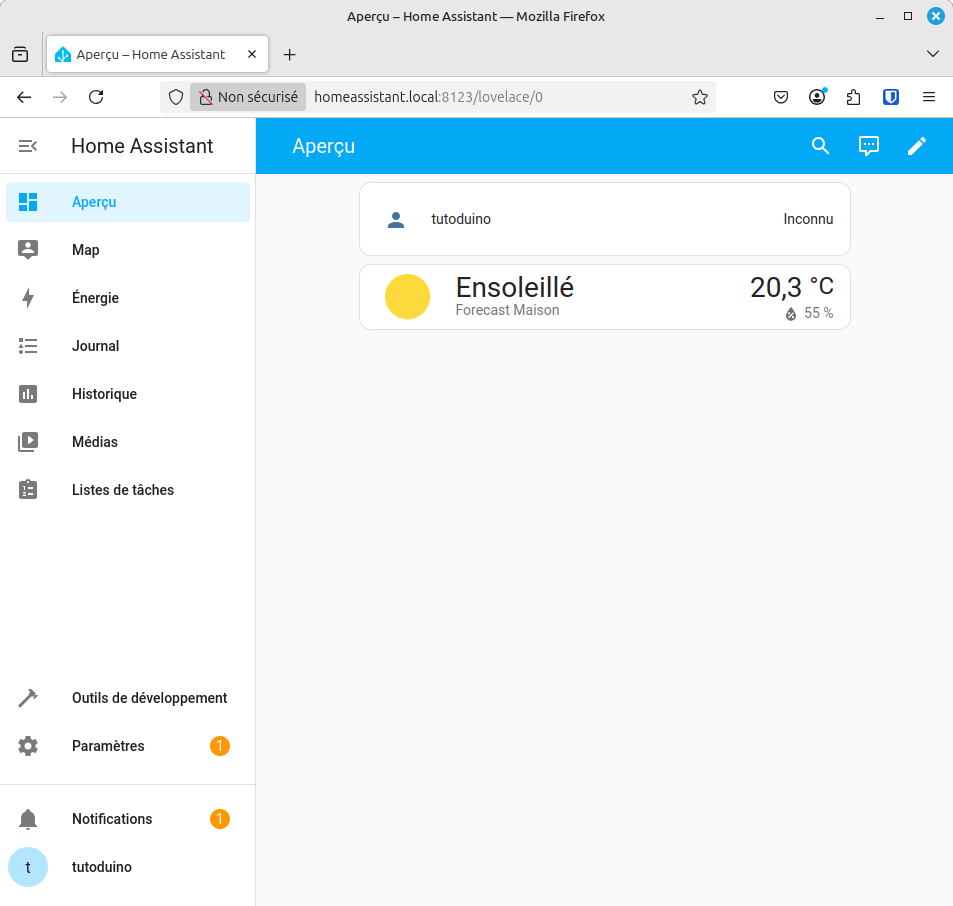Edit the dashboard with pencil icon
The height and width of the screenshot is (906, 953).
[917, 146]
